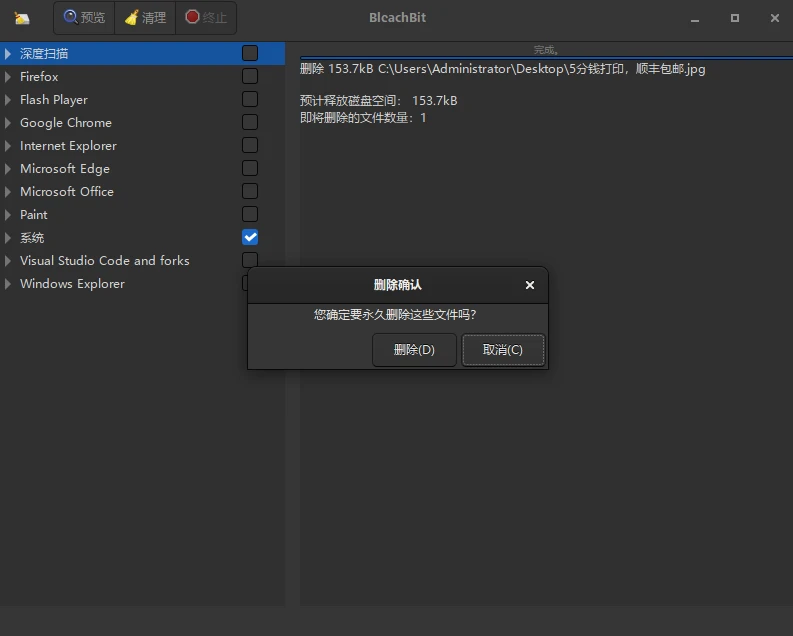Select the Internet Explorer row label

click(x=68, y=146)
